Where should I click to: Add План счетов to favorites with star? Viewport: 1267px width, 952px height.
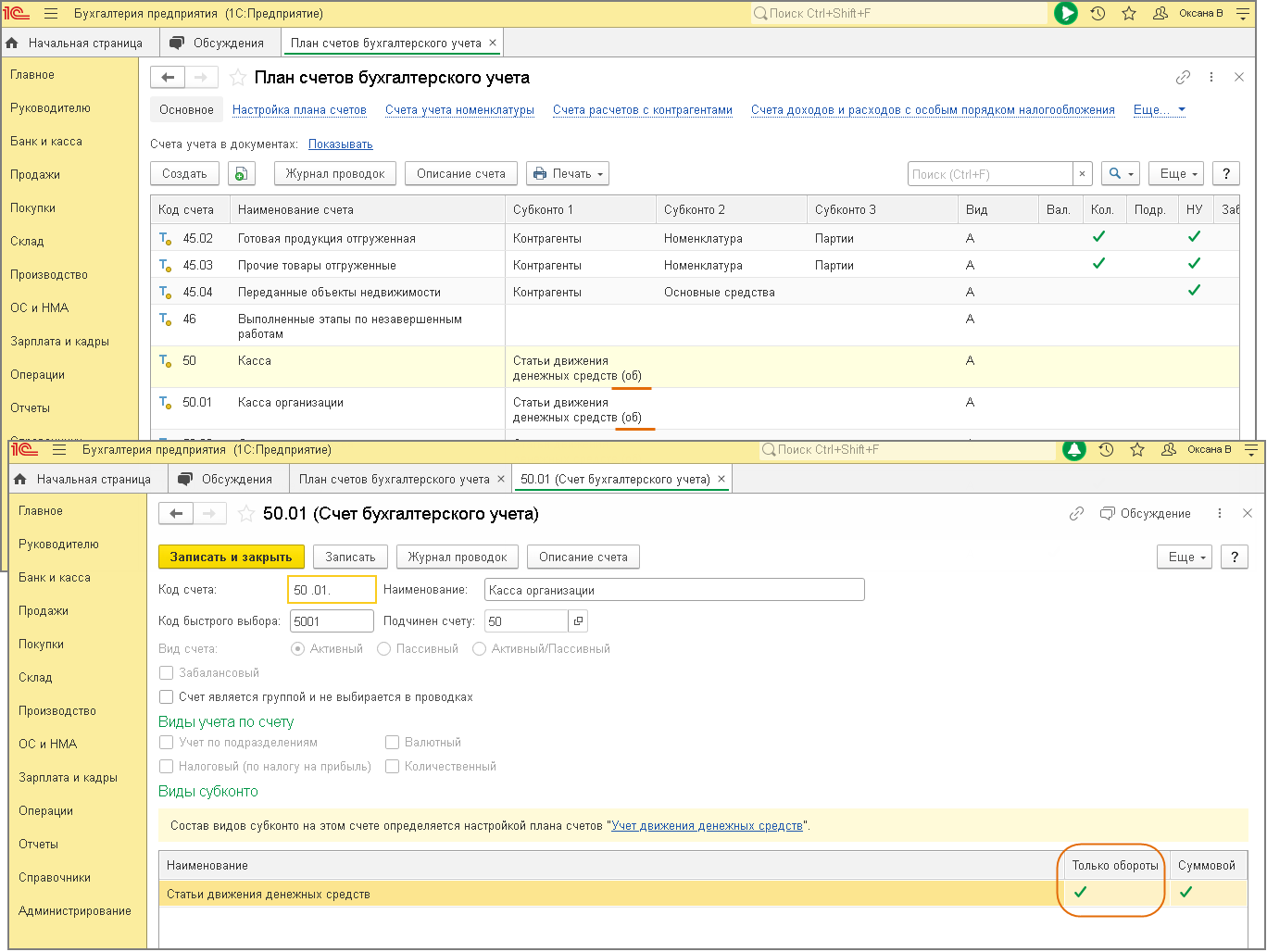(x=238, y=78)
